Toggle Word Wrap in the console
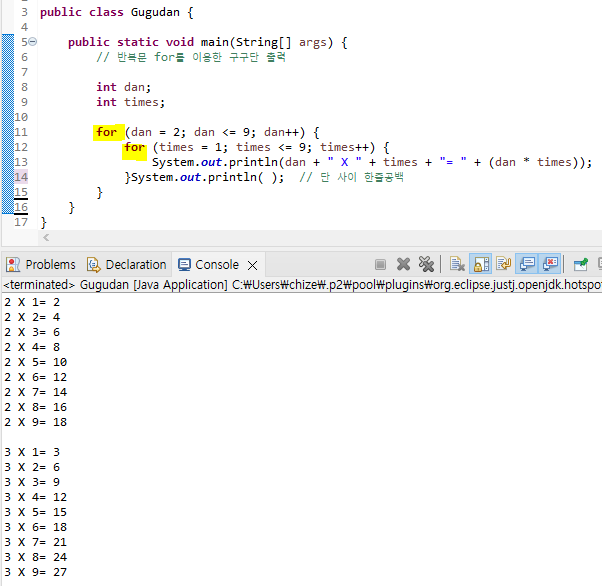The image size is (602, 586). 503,265
